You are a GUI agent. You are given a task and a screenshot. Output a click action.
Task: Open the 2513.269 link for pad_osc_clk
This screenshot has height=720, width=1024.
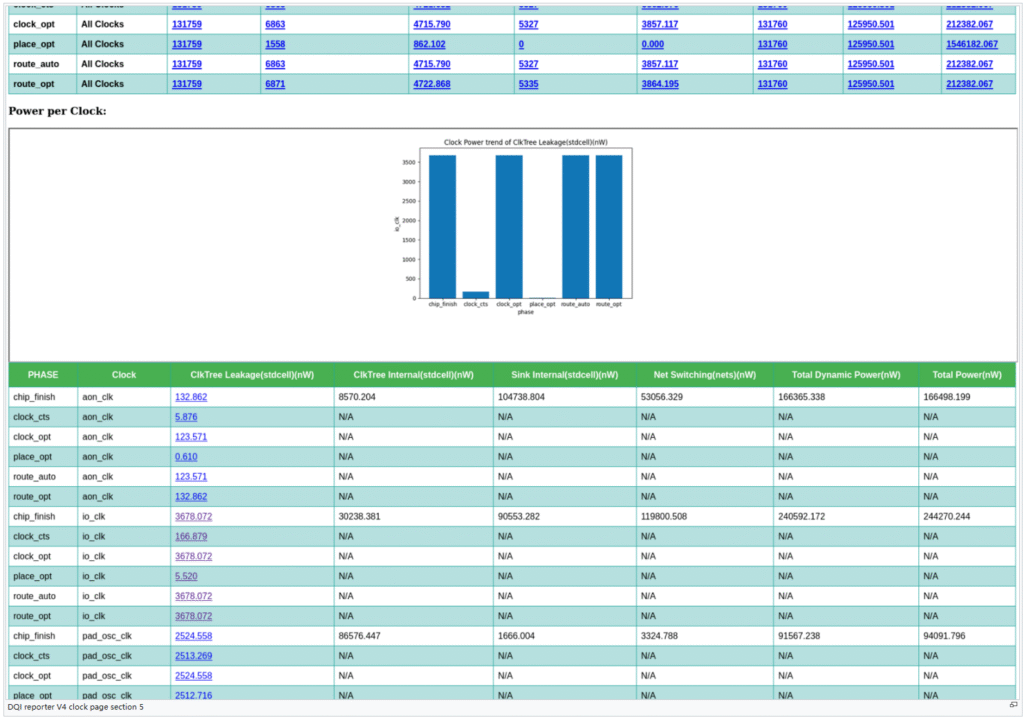(x=193, y=656)
